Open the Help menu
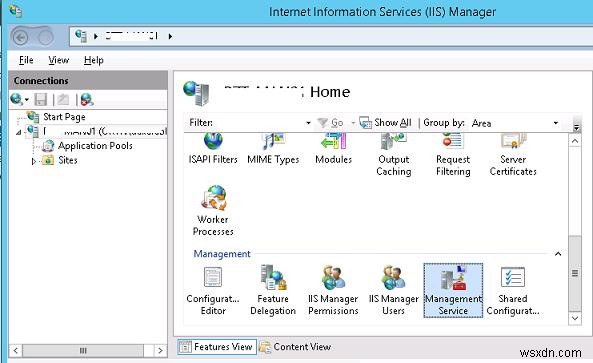Screen dimensions: 593x363 (x=93, y=60)
